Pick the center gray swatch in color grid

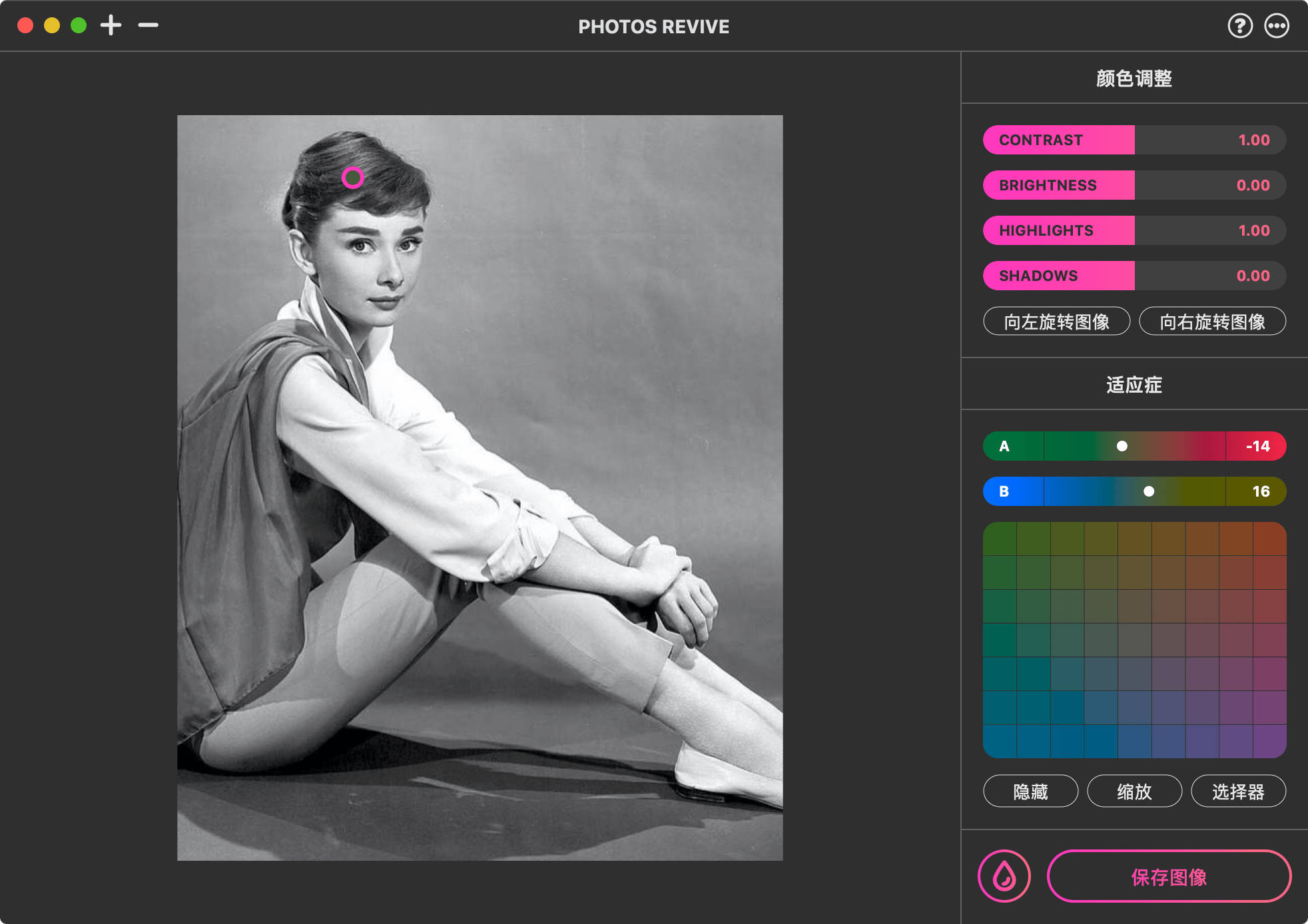click(1135, 640)
